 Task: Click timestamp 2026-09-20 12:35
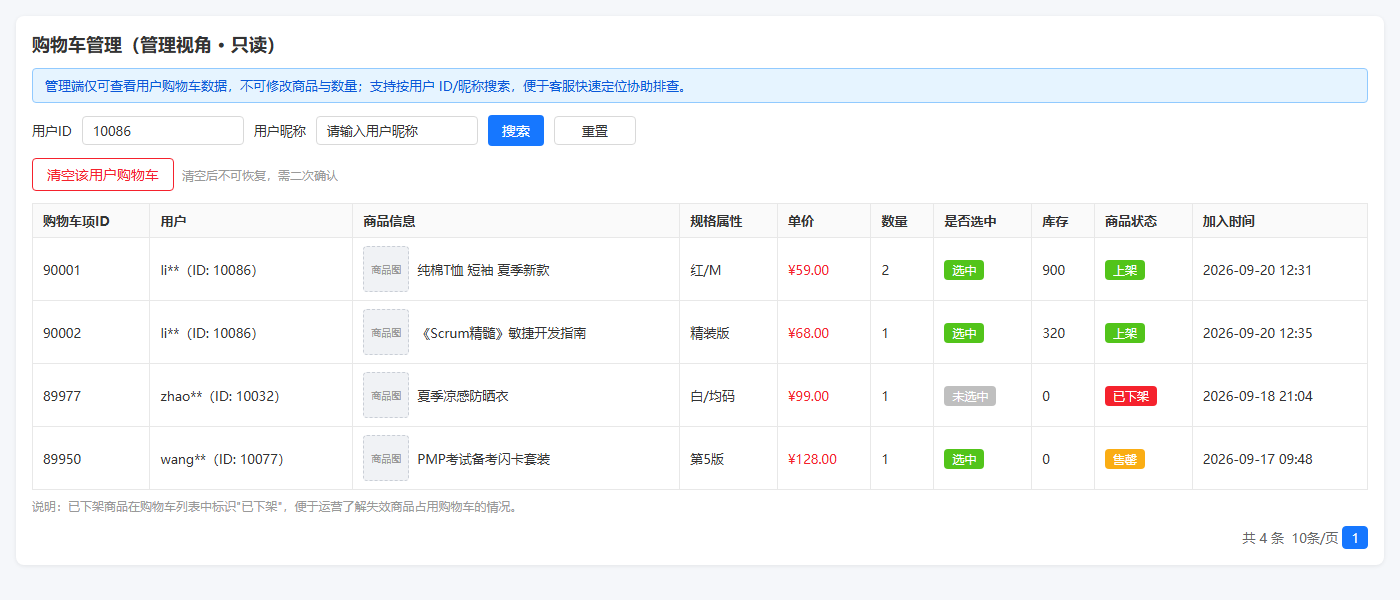point(1257,333)
